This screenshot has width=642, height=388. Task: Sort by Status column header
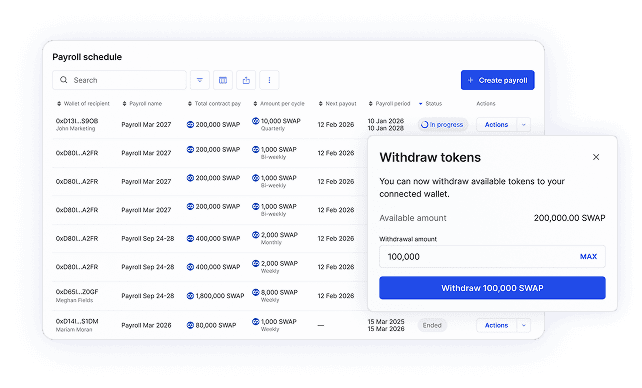point(430,104)
